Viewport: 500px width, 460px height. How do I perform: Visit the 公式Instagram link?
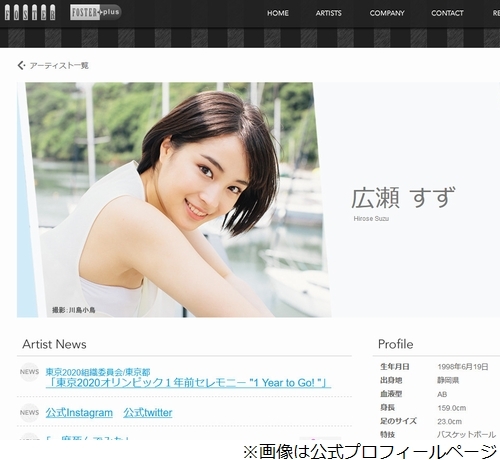tap(79, 413)
